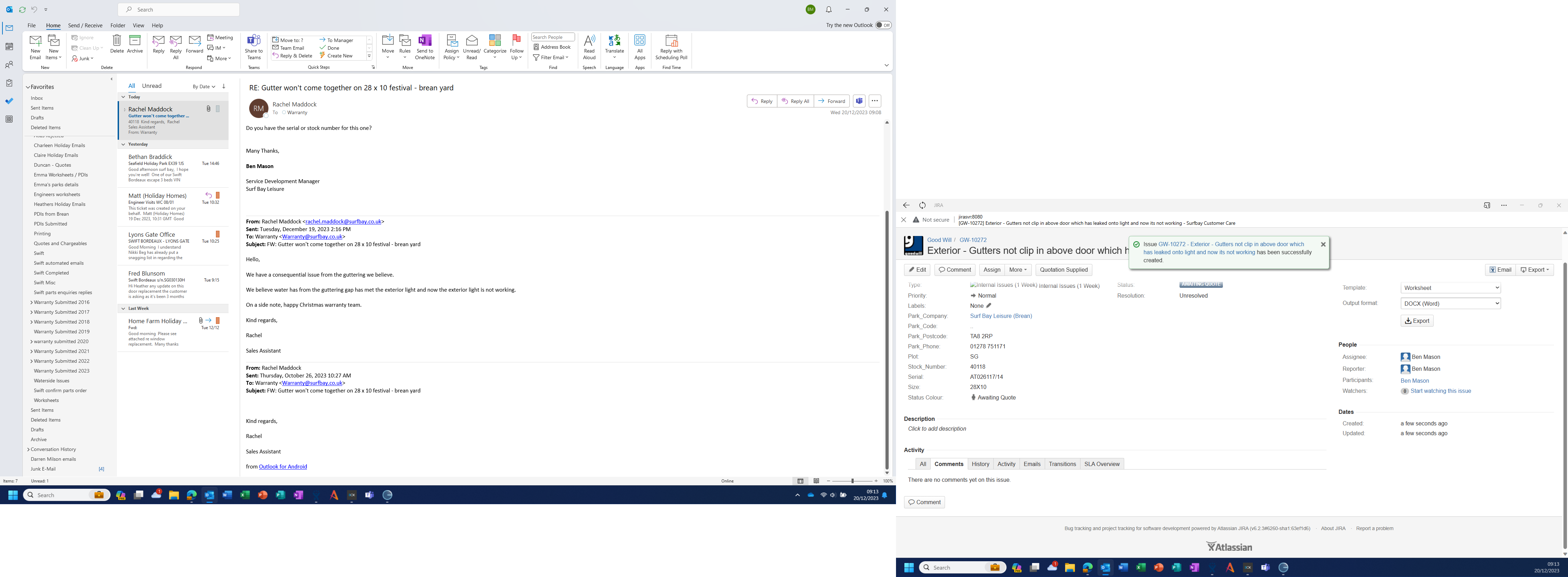Show only Unread messages filter

coord(152,86)
